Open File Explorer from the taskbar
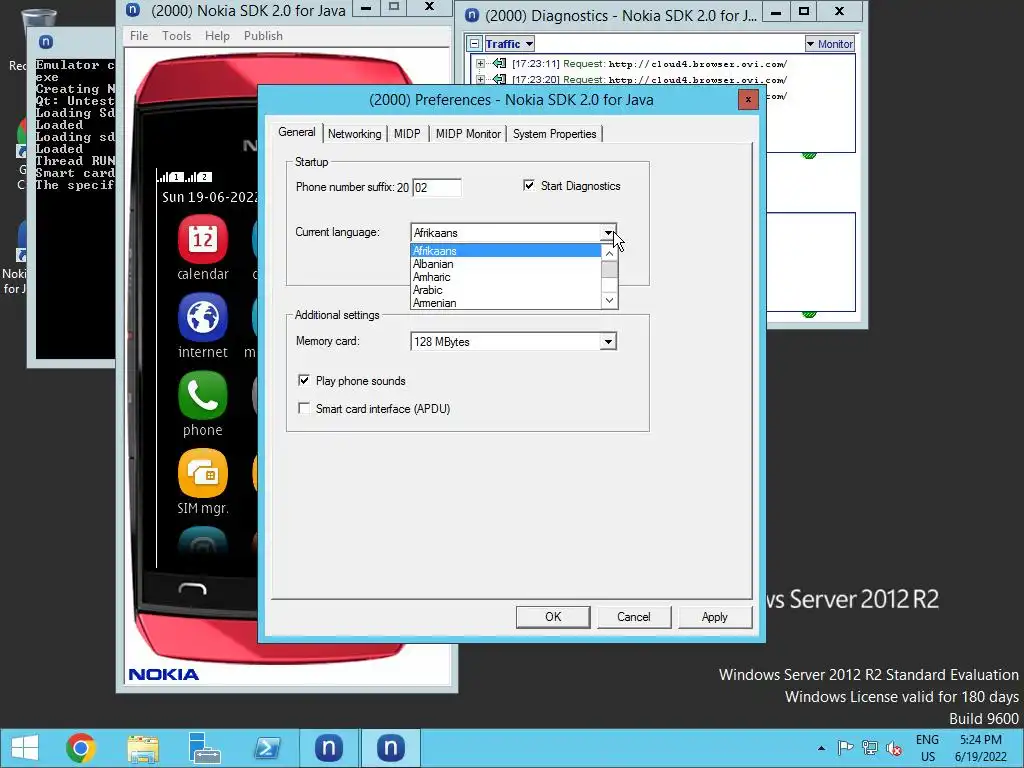This screenshot has width=1024, height=768. (143, 748)
